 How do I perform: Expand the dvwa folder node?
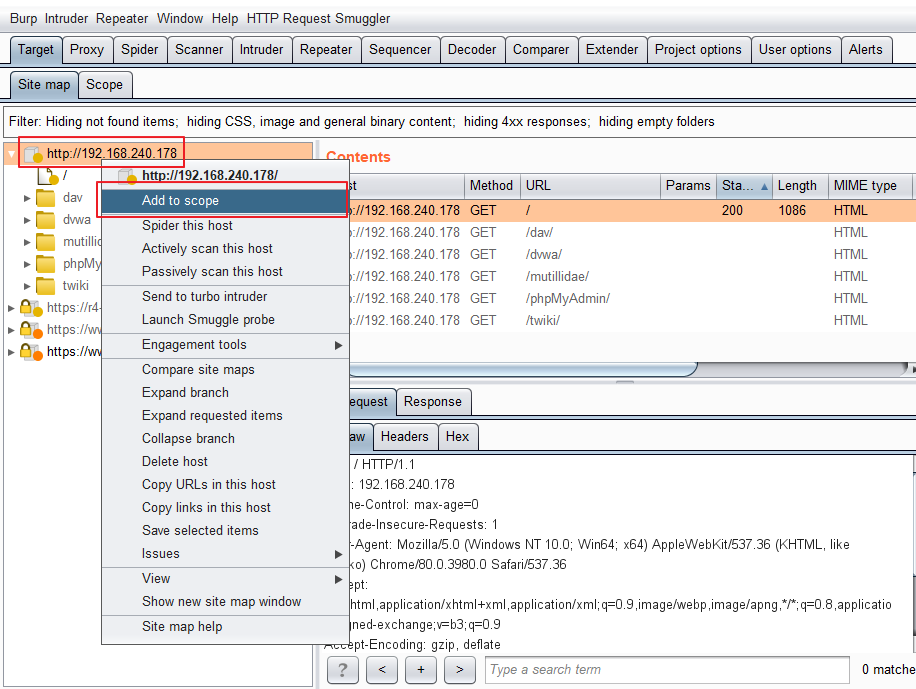(x=27, y=220)
